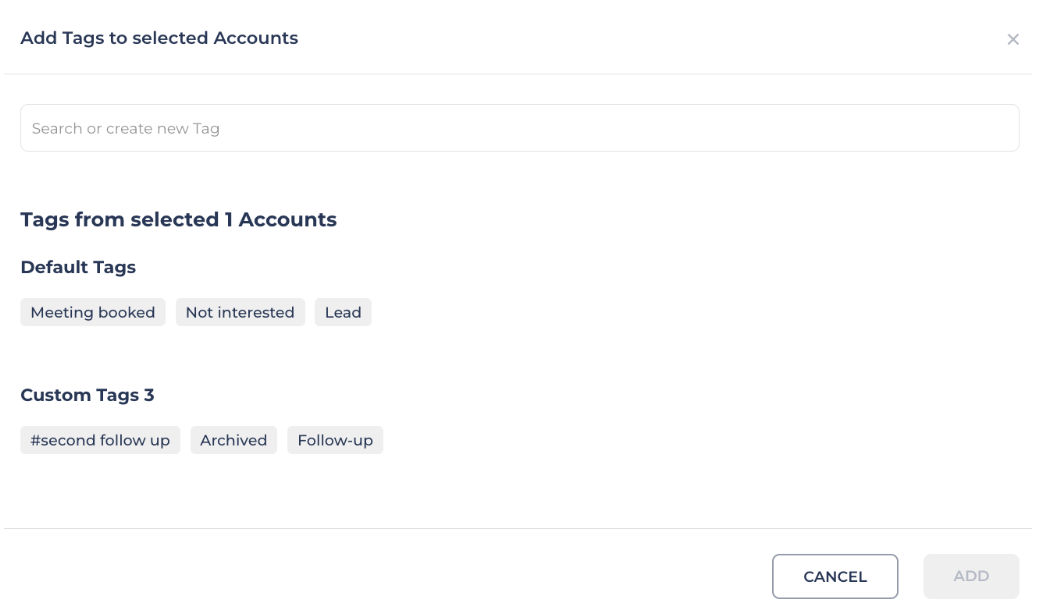Select the Meeting booked tag

click(93, 312)
